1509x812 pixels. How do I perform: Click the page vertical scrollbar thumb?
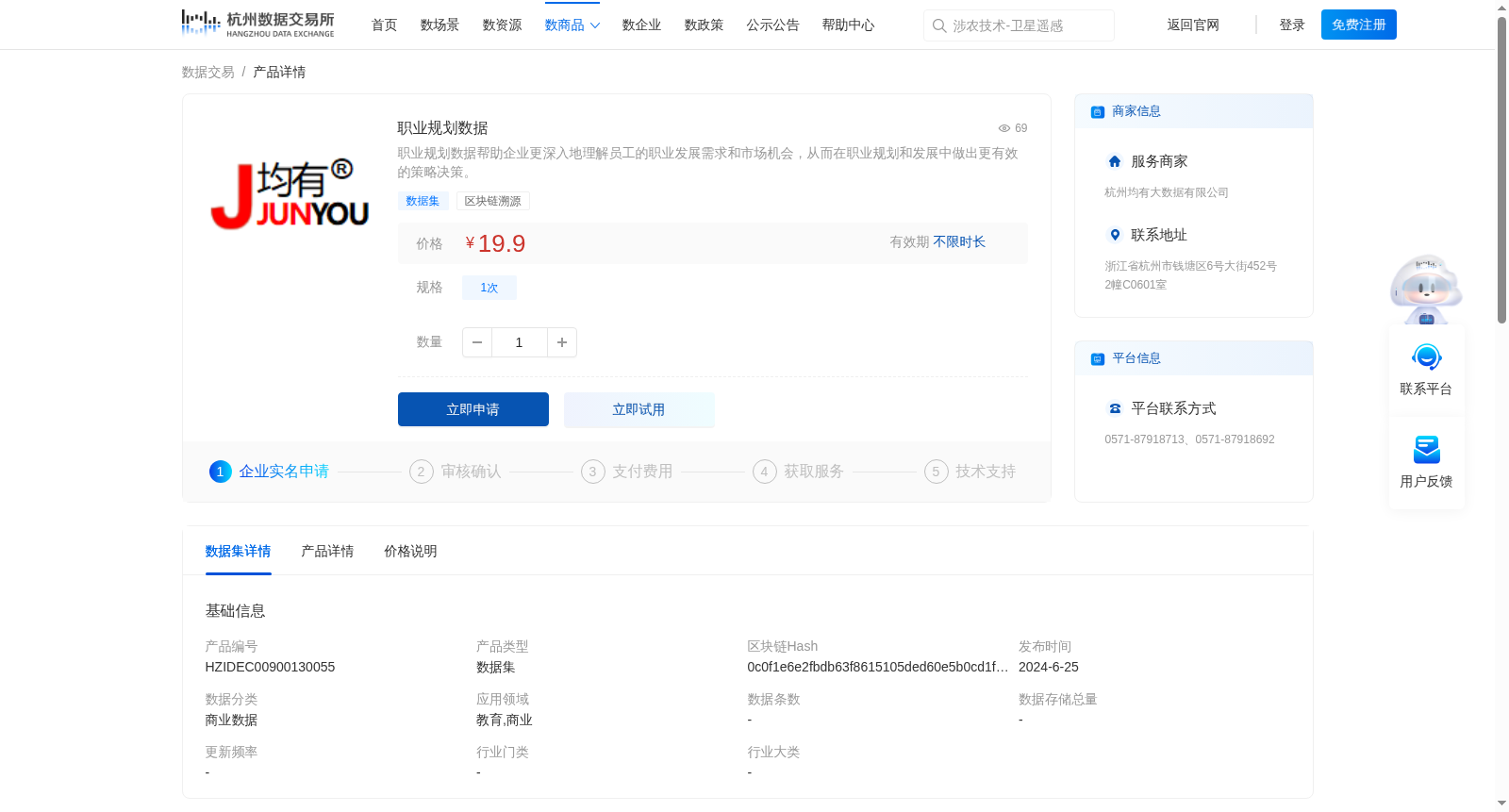1501,170
